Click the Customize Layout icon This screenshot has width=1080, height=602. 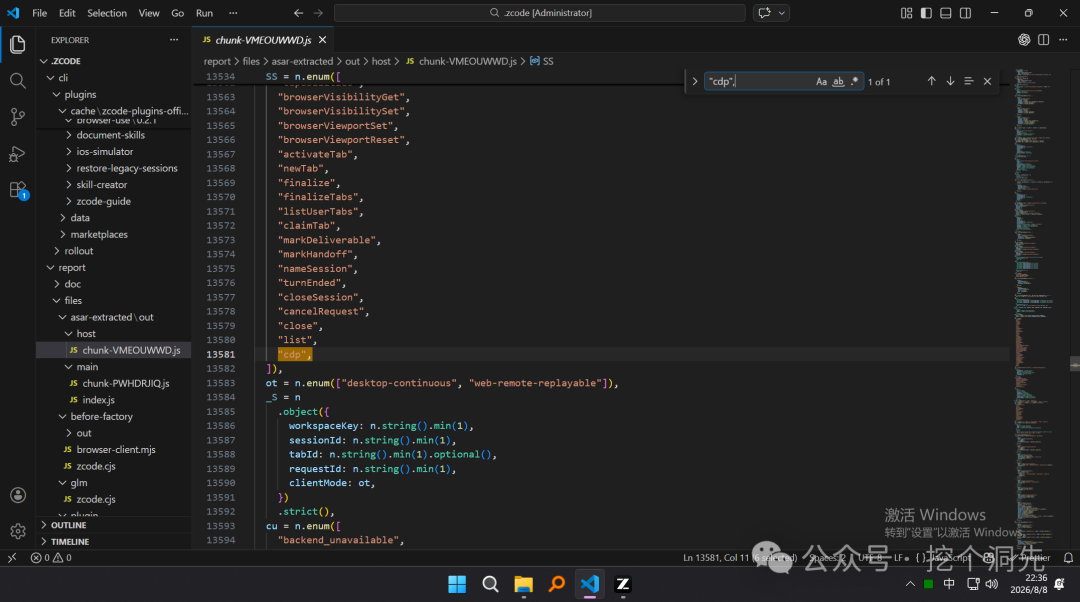[x=906, y=13]
